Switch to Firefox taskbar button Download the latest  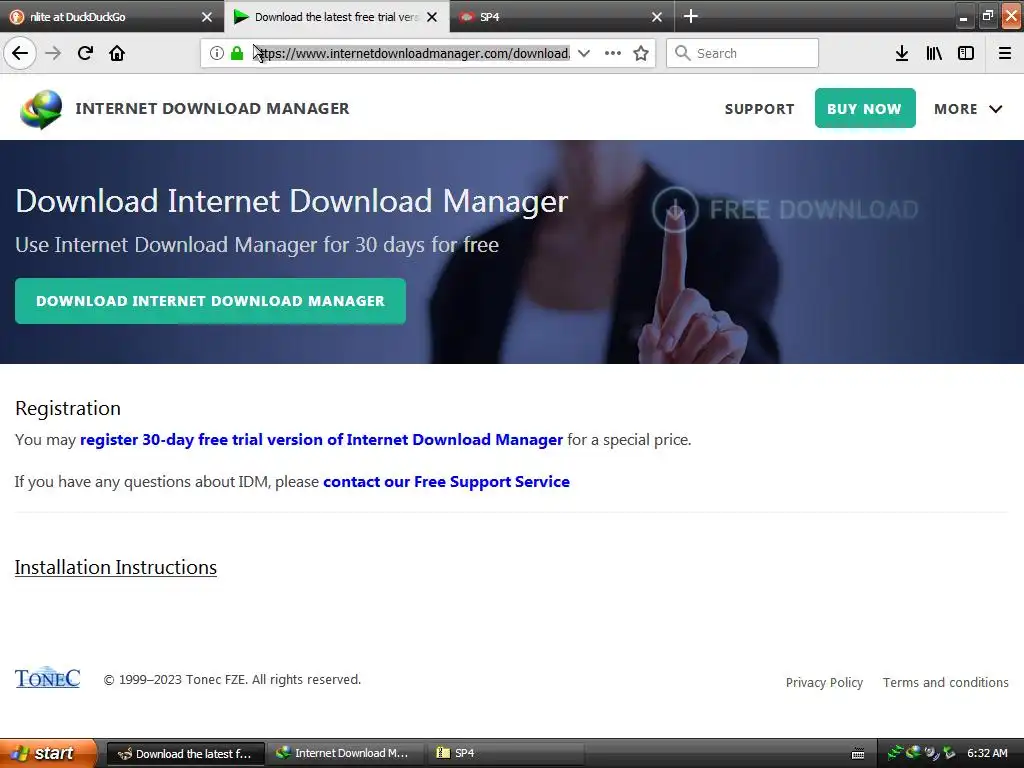tap(185, 754)
